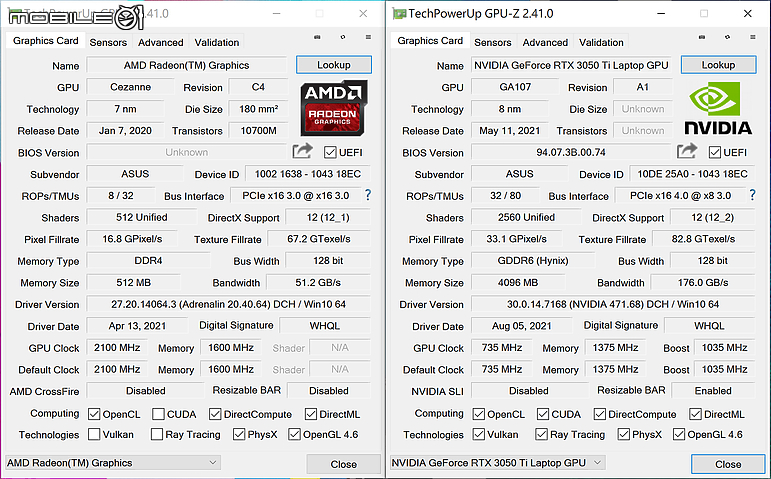The height and width of the screenshot is (479, 771).
Task: Click Lookup button in AMD window
Action: 334,65
